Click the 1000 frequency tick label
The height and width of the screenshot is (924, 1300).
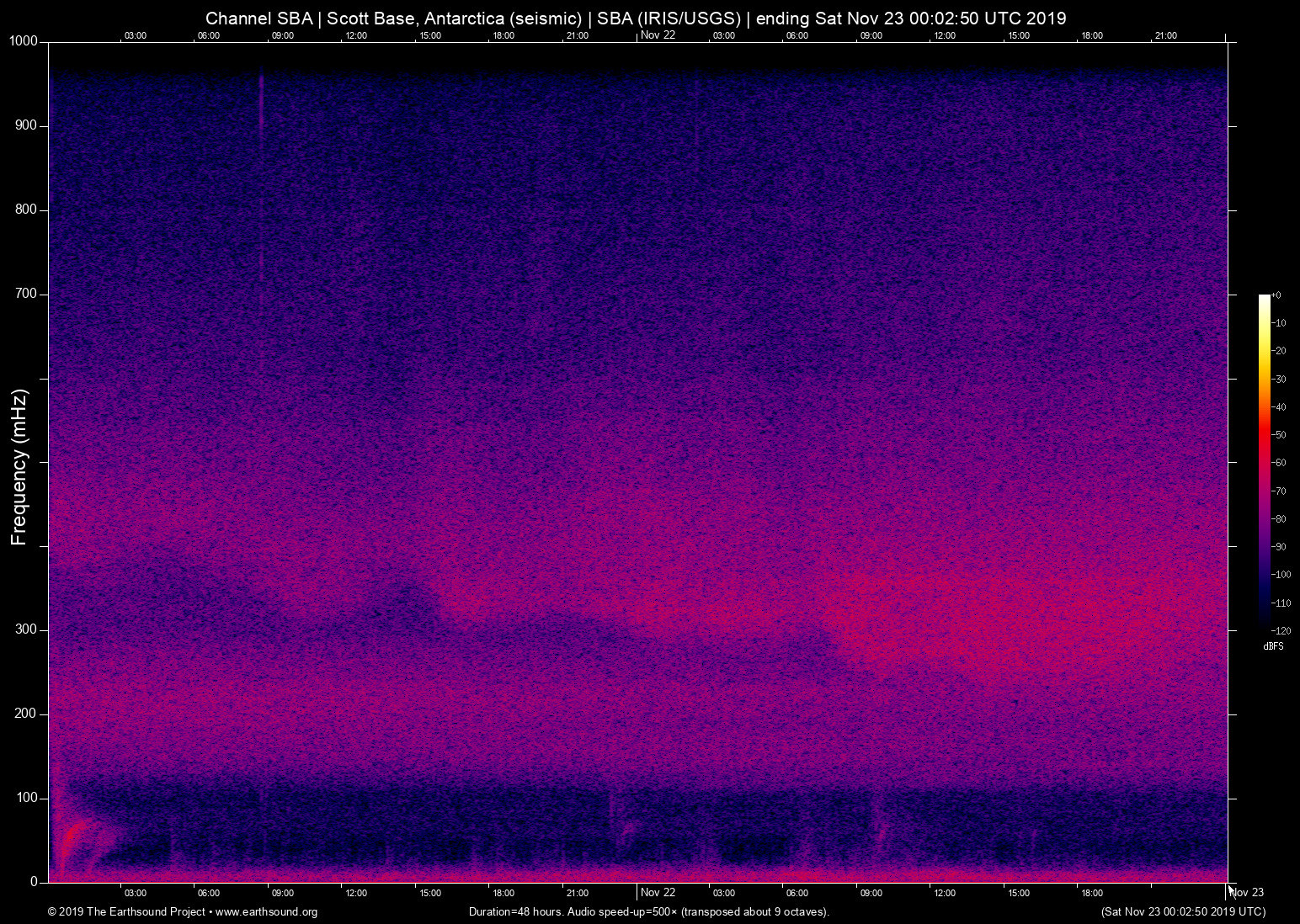24,41
